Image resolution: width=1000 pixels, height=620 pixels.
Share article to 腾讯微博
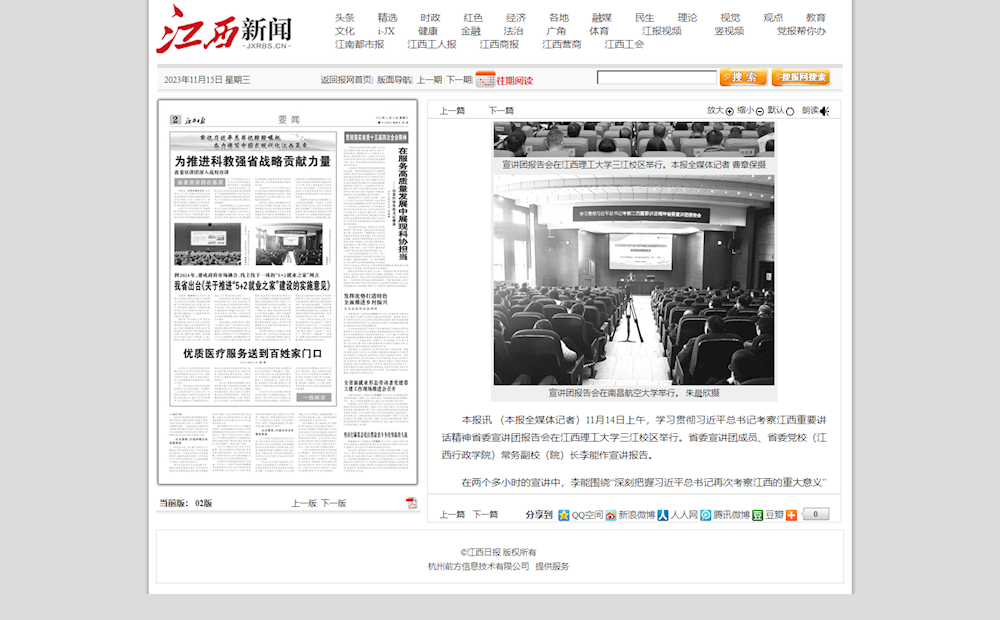point(706,515)
